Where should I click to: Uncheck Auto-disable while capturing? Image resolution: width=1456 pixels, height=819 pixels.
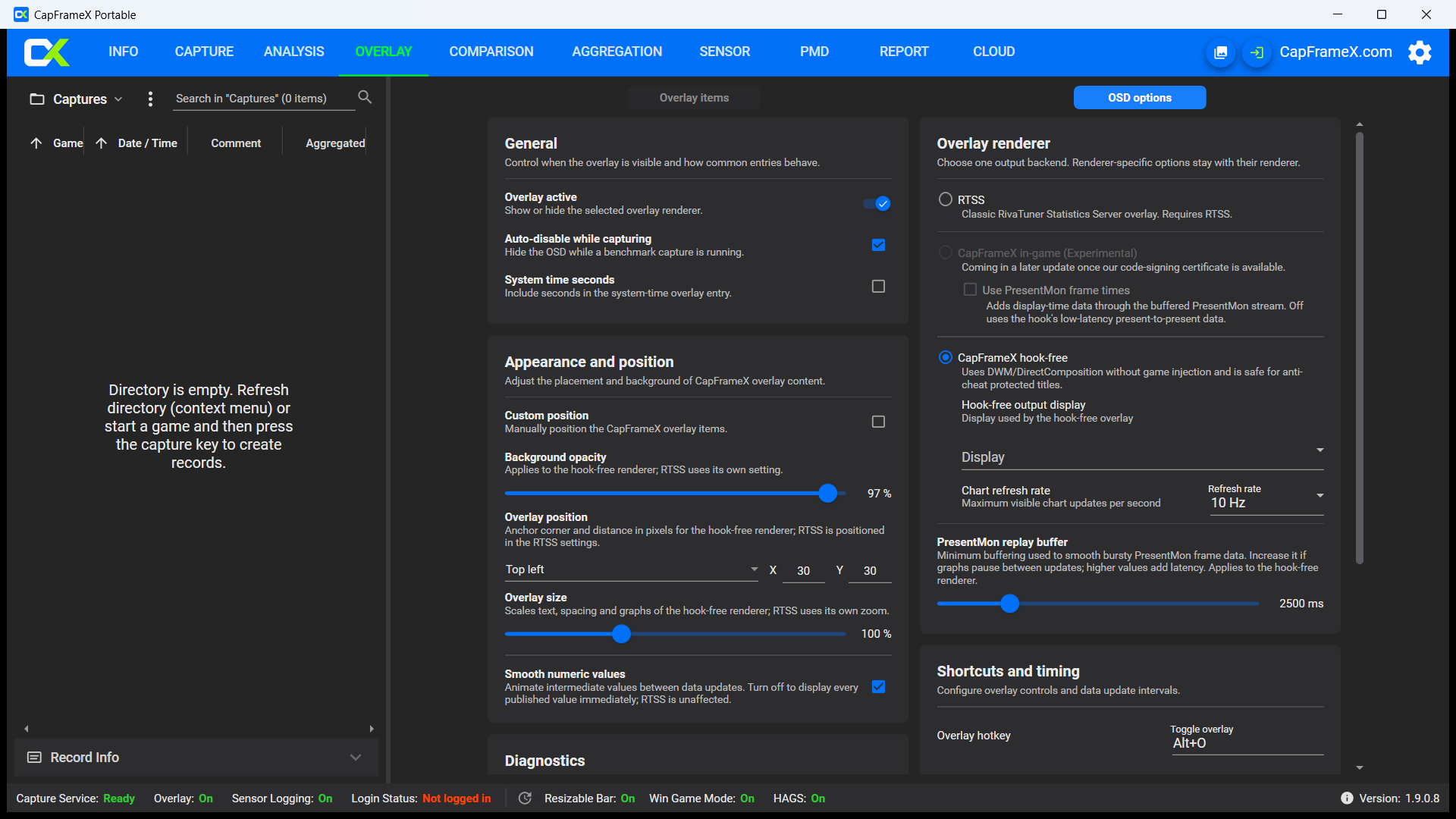pyautogui.click(x=878, y=245)
